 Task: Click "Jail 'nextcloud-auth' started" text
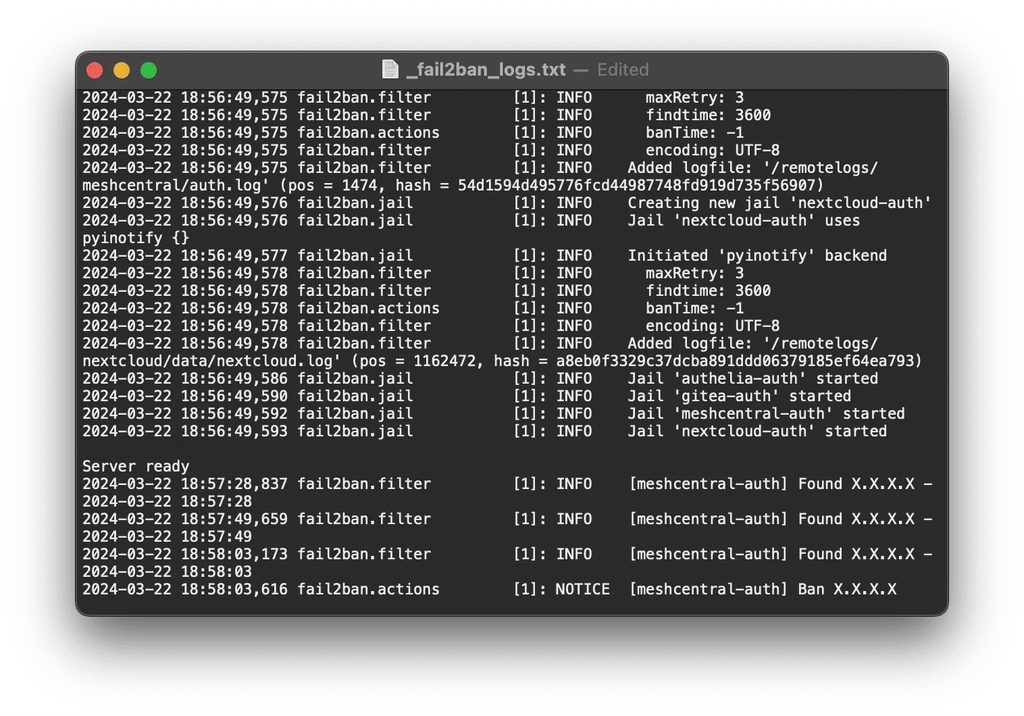758,431
